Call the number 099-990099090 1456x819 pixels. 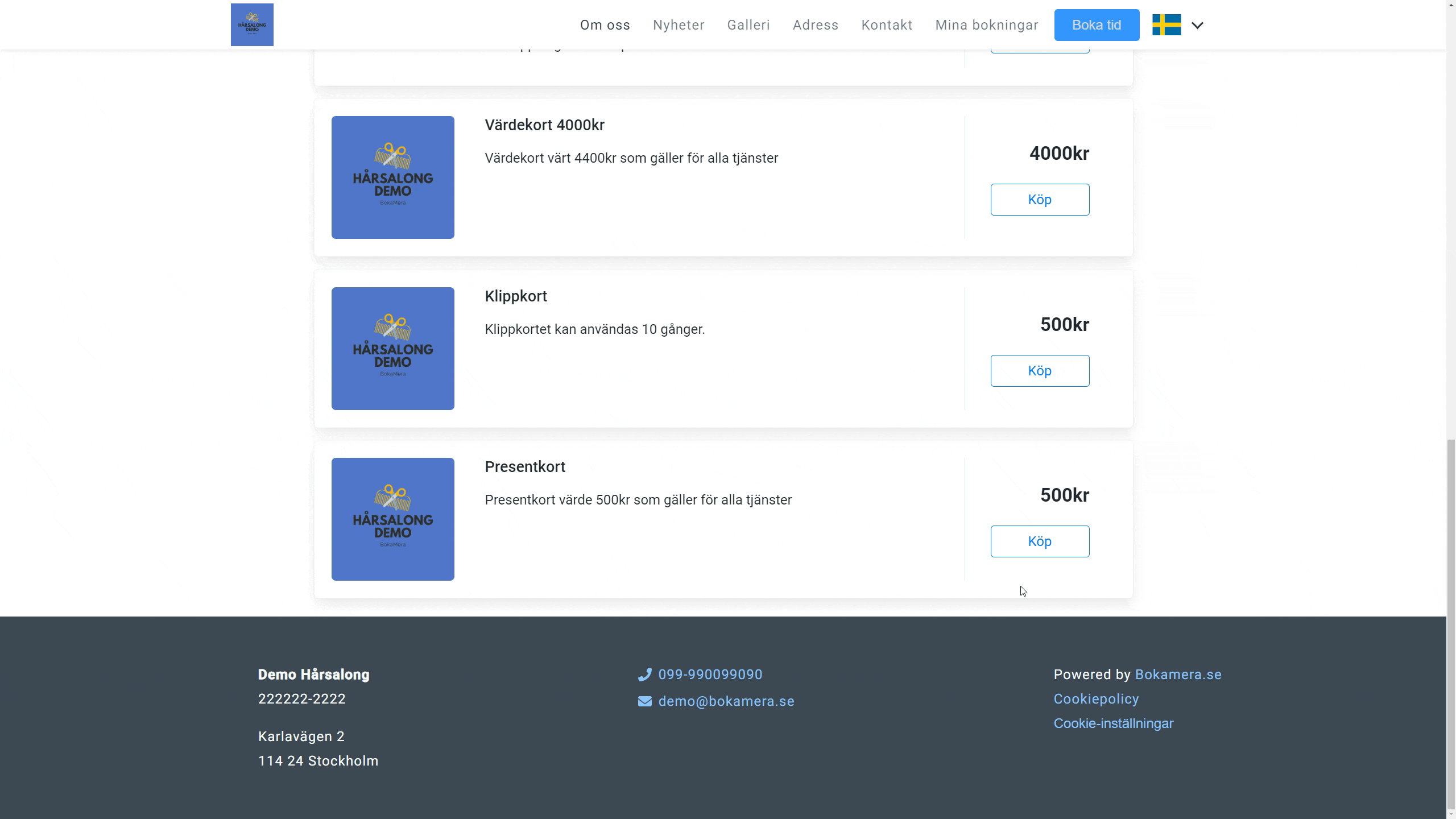coord(710,675)
